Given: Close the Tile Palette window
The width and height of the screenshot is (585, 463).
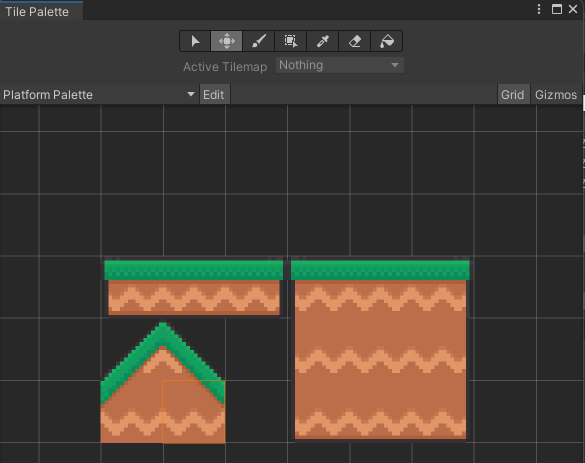Looking at the screenshot, I should pyautogui.click(x=573, y=9).
